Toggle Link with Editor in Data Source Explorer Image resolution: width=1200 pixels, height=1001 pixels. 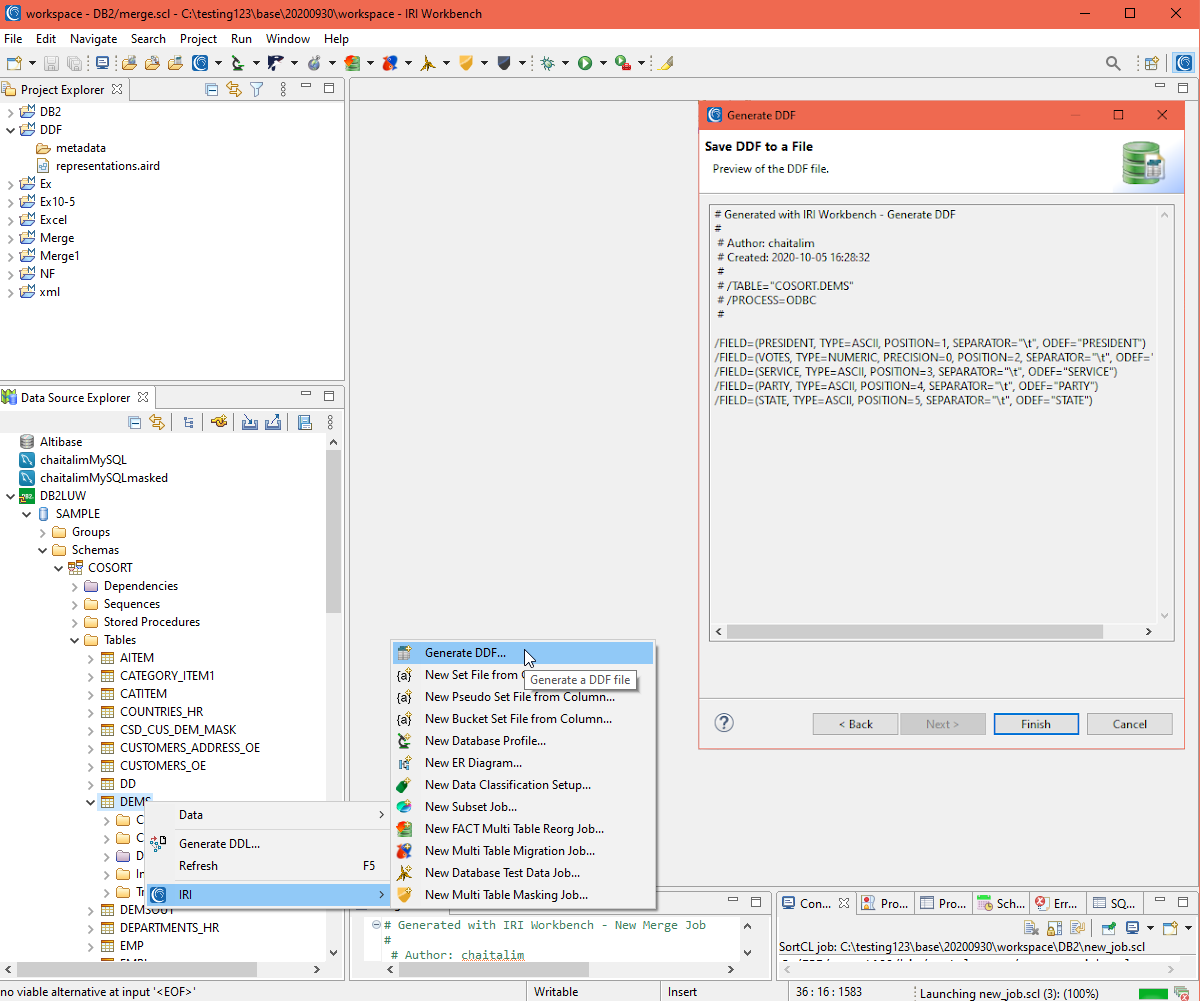157,423
